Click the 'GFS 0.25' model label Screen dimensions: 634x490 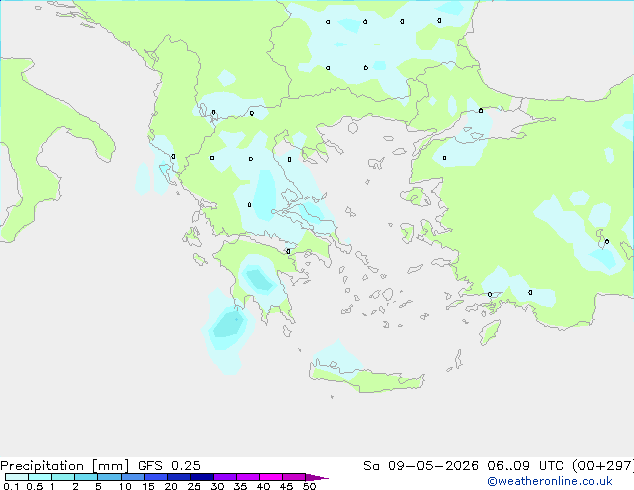point(169,466)
